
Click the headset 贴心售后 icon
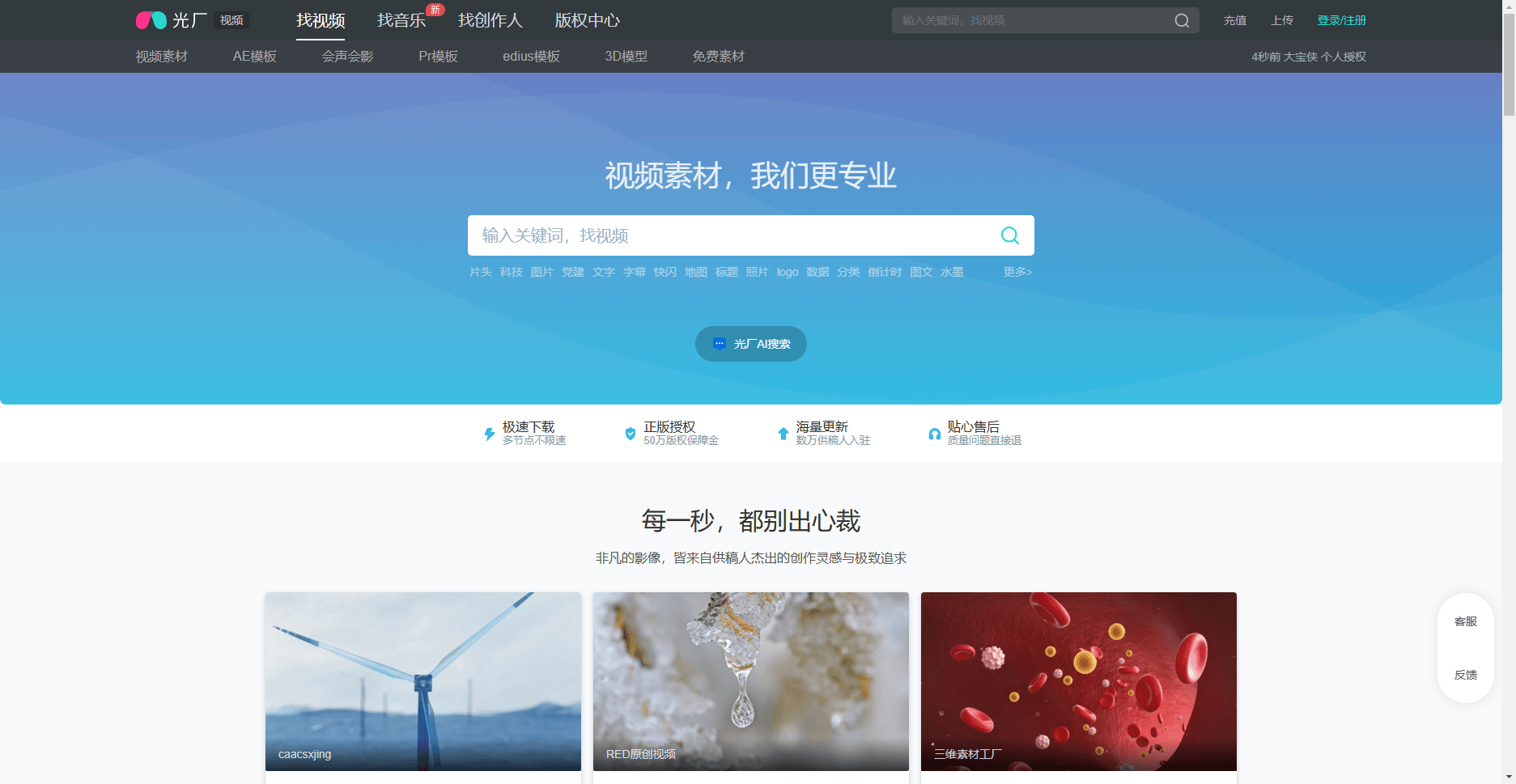tap(934, 434)
